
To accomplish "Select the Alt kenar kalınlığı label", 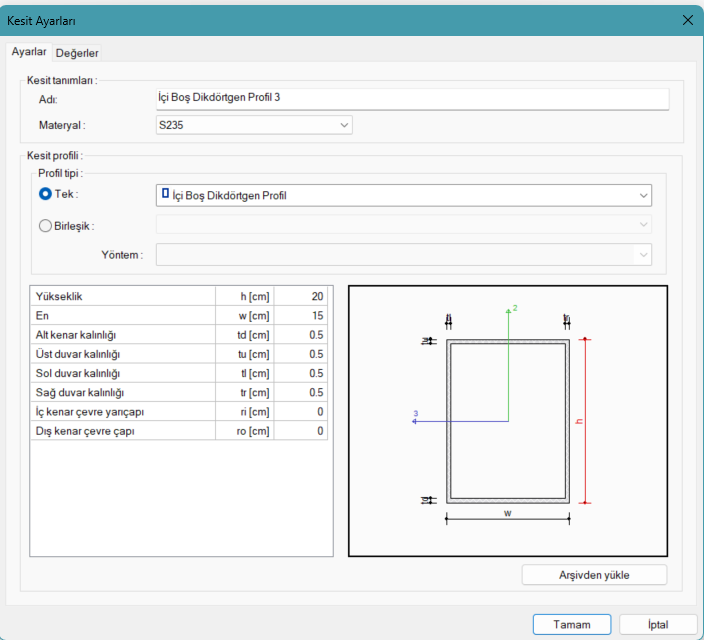I will tap(123, 335).
